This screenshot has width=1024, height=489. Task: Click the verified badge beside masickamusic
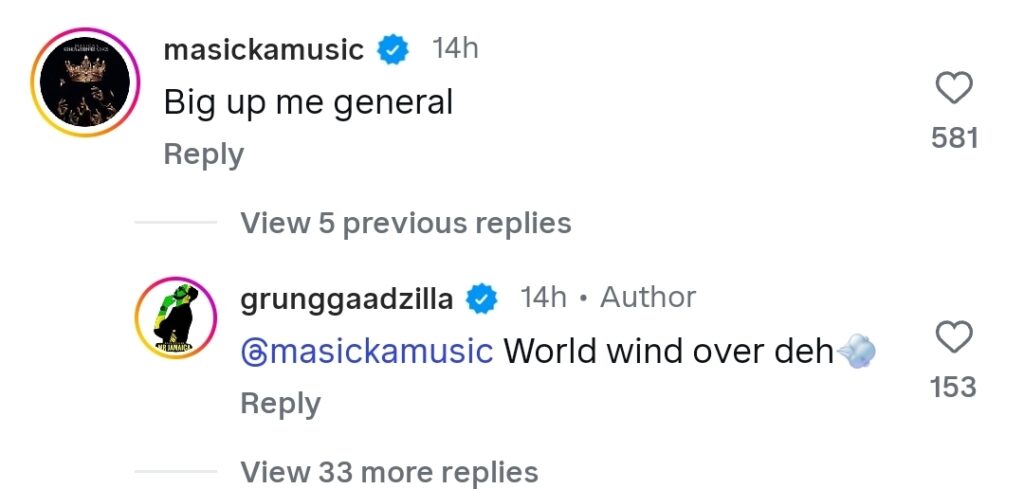point(393,50)
